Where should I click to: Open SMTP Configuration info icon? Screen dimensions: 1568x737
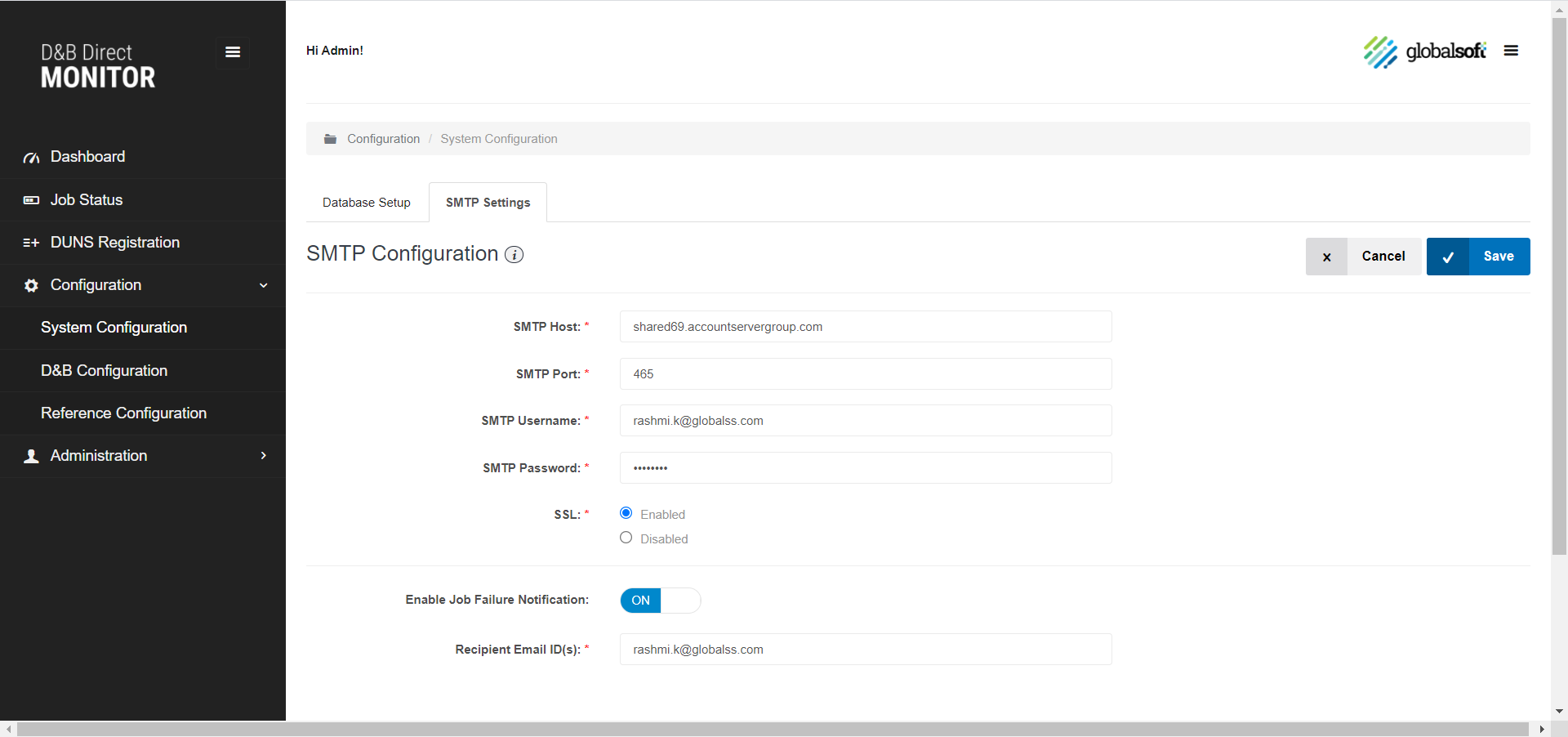[x=514, y=255]
